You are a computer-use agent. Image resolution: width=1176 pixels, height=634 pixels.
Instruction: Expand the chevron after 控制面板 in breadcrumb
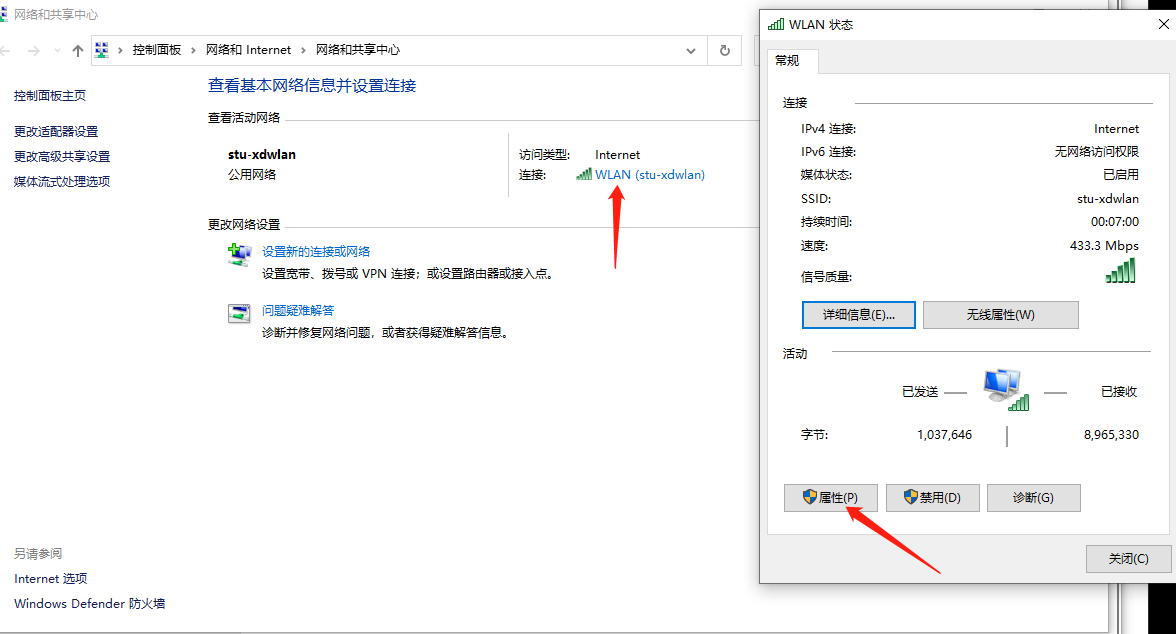coord(194,50)
